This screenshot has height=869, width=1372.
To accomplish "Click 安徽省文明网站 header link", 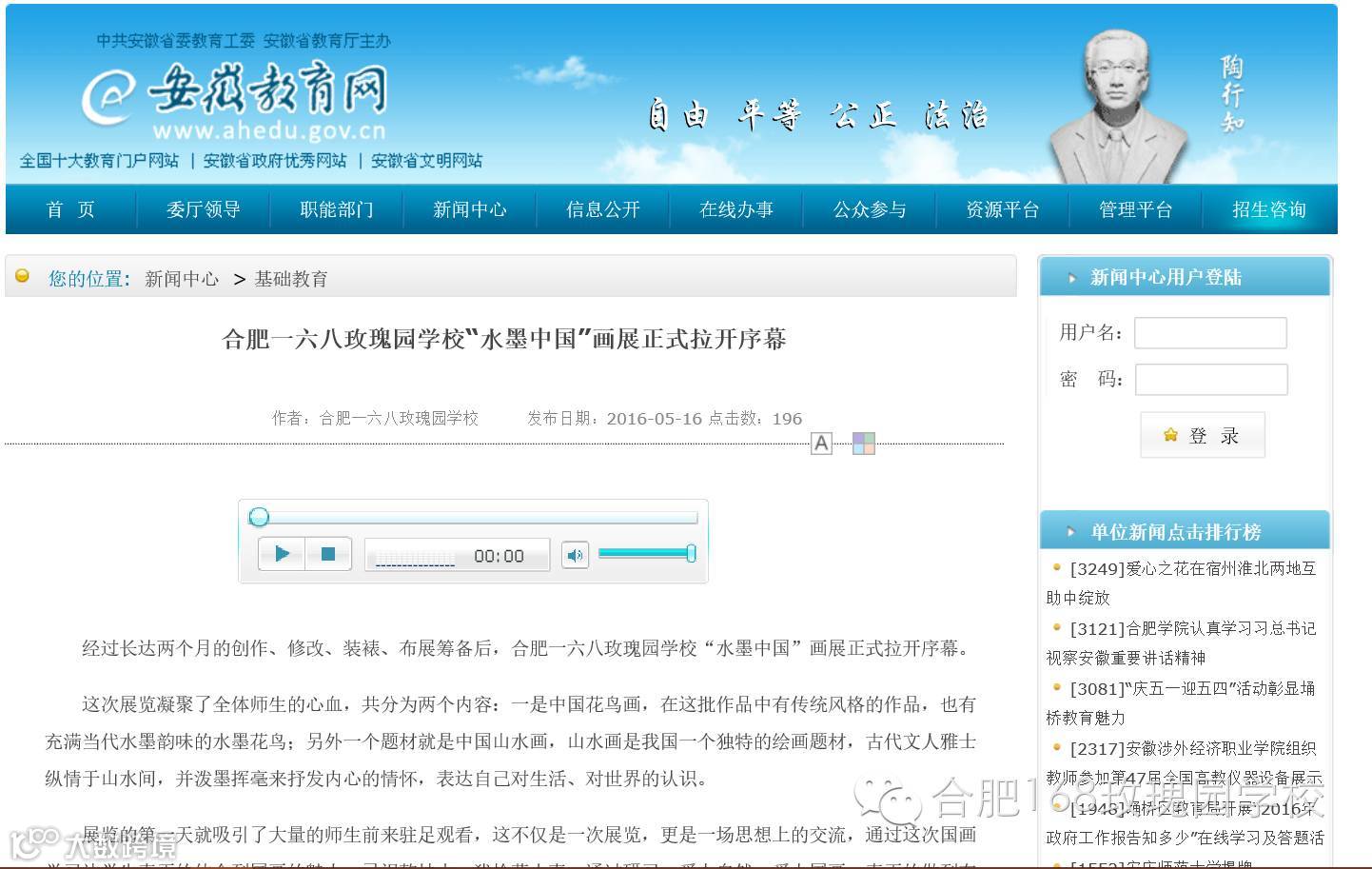I will pos(426,161).
